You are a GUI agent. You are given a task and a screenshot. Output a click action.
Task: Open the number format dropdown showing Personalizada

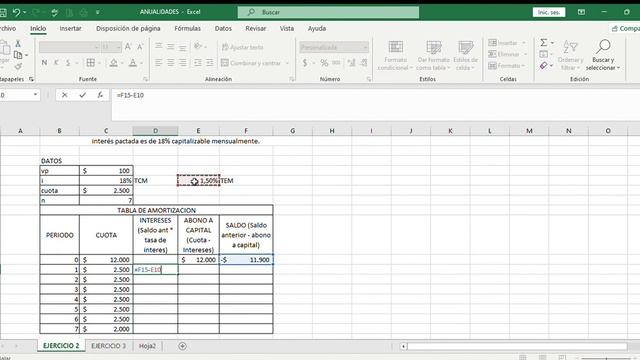(334, 47)
